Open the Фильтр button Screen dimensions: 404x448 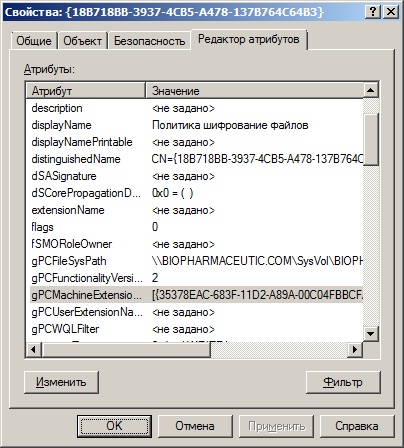click(x=343, y=382)
